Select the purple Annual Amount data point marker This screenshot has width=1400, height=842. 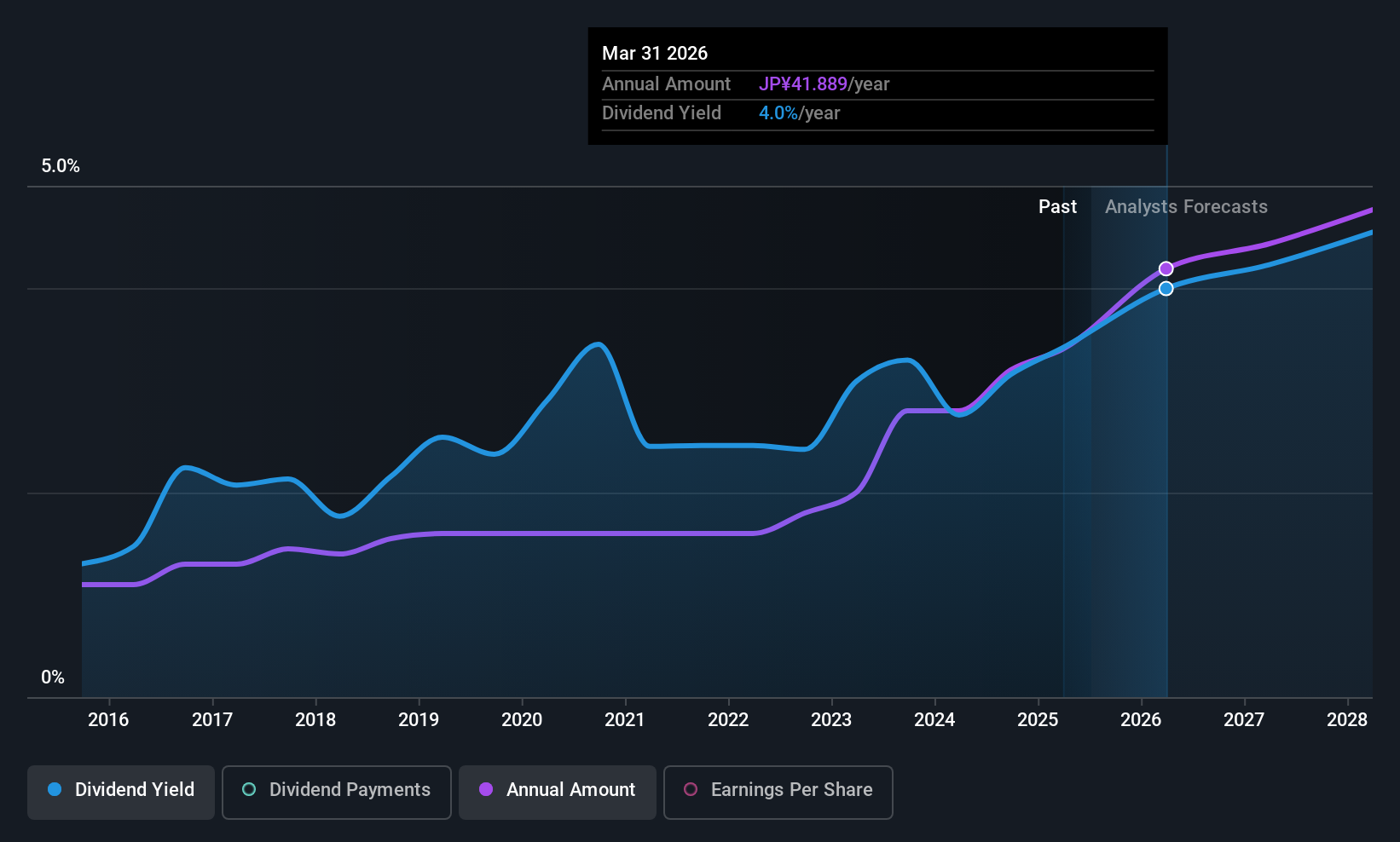(x=1166, y=269)
